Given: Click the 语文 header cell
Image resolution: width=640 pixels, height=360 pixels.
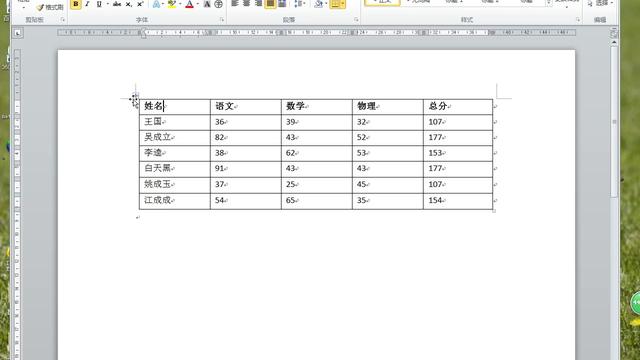Looking at the screenshot, I should click(x=246, y=107).
